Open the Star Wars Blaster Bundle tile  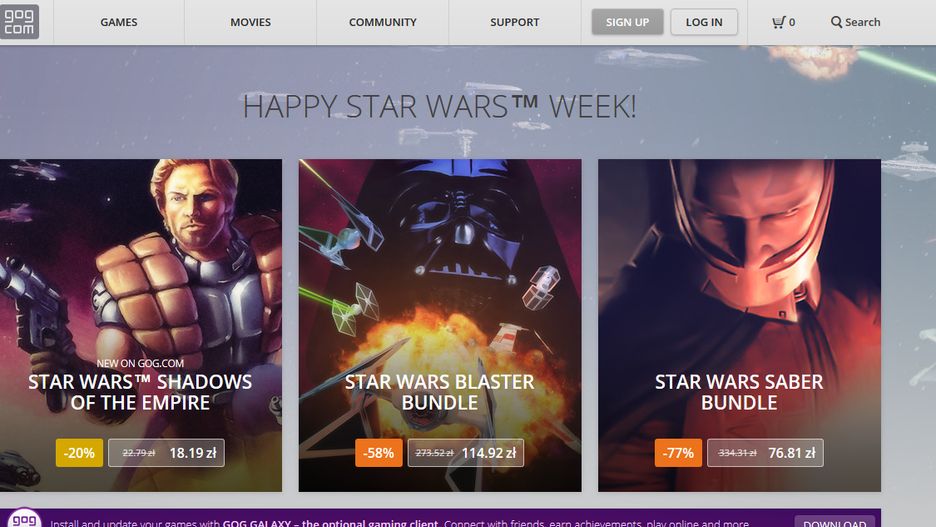tap(440, 325)
